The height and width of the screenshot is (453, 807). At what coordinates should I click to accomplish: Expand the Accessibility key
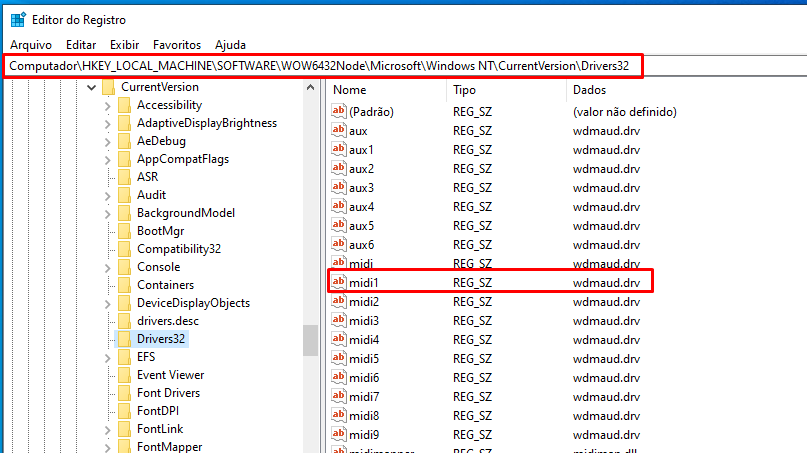pos(107,105)
